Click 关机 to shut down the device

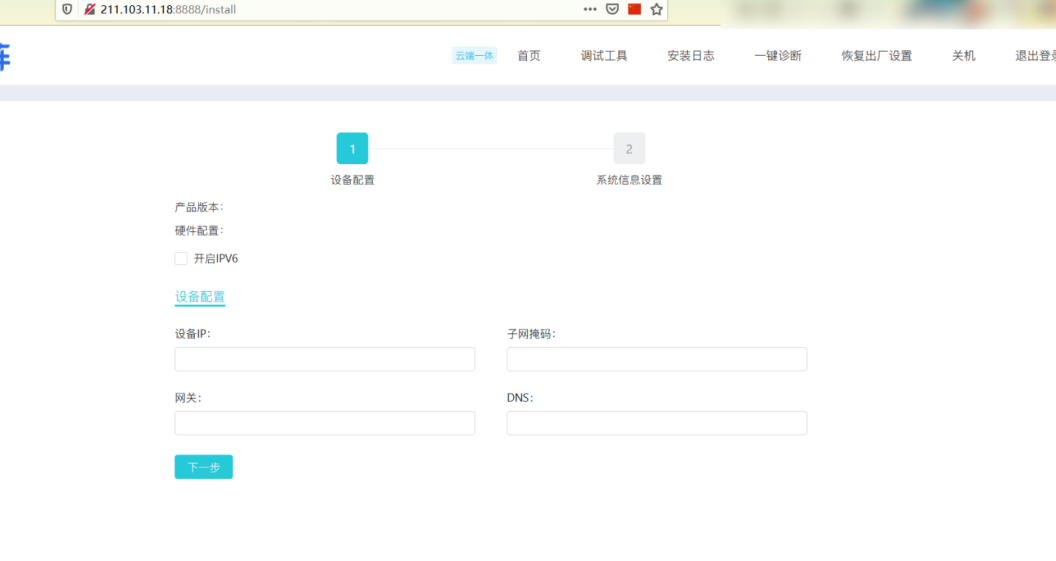(963, 56)
